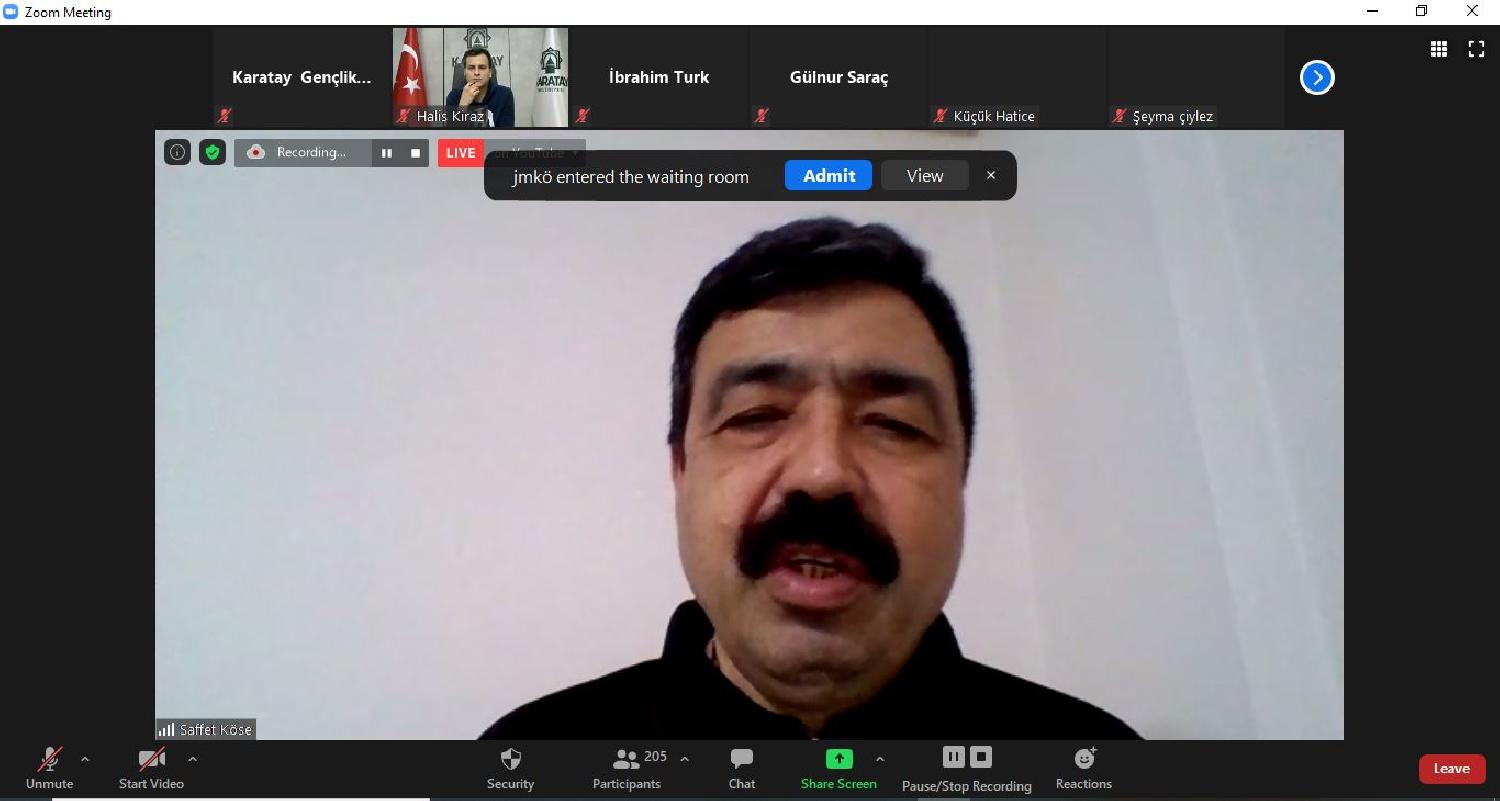The height and width of the screenshot is (801, 1500).
Task: Enter full screen mode
Action: 1476,49
